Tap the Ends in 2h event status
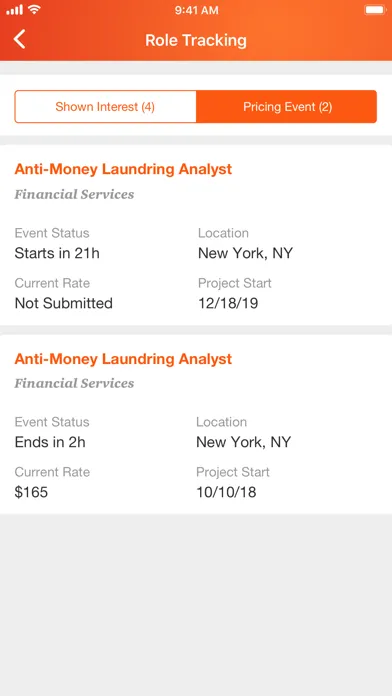The height and width of the screenshot is (696, 392). [50, 442]
